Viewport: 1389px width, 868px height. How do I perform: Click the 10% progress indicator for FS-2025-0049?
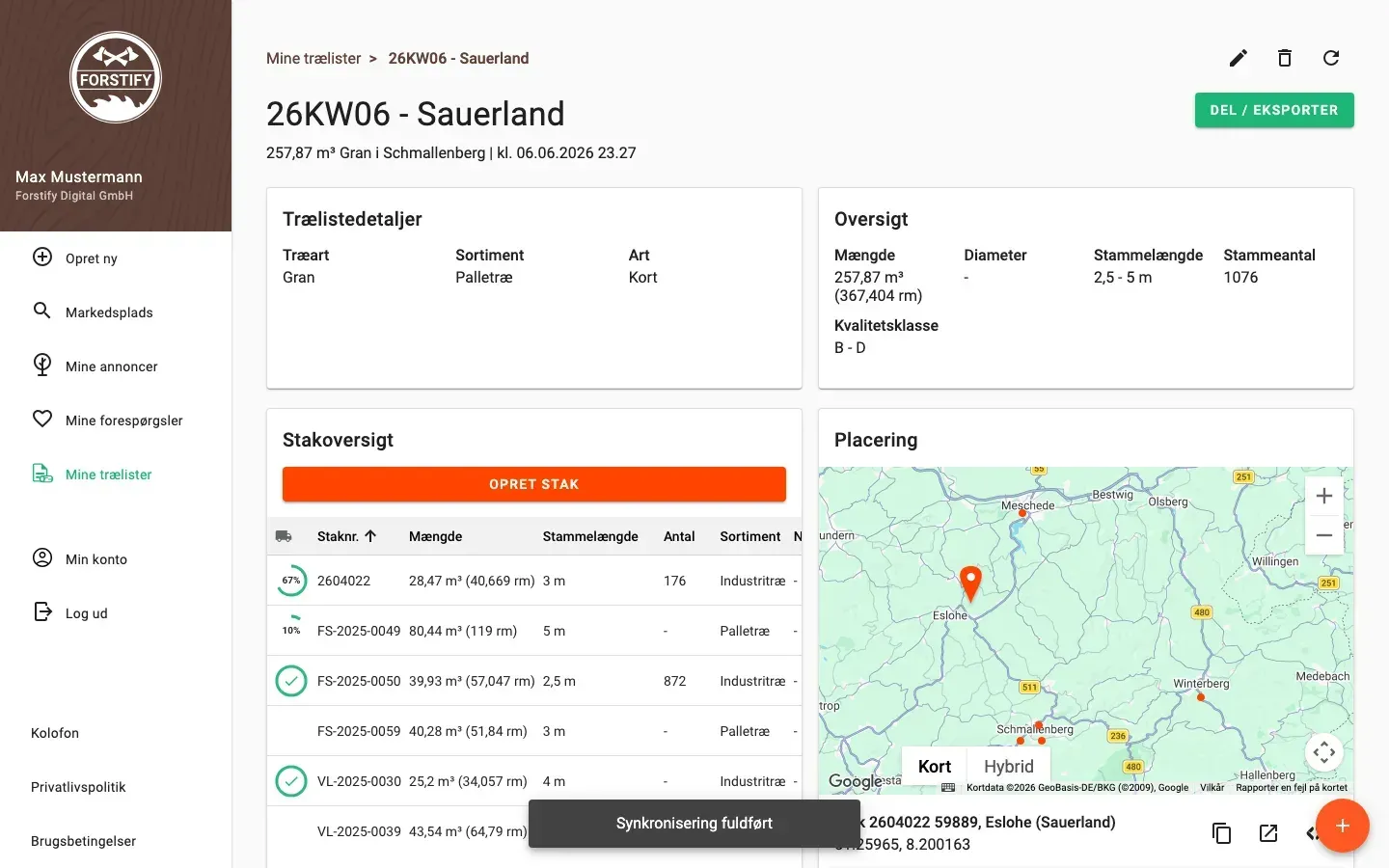pos(291,631)
